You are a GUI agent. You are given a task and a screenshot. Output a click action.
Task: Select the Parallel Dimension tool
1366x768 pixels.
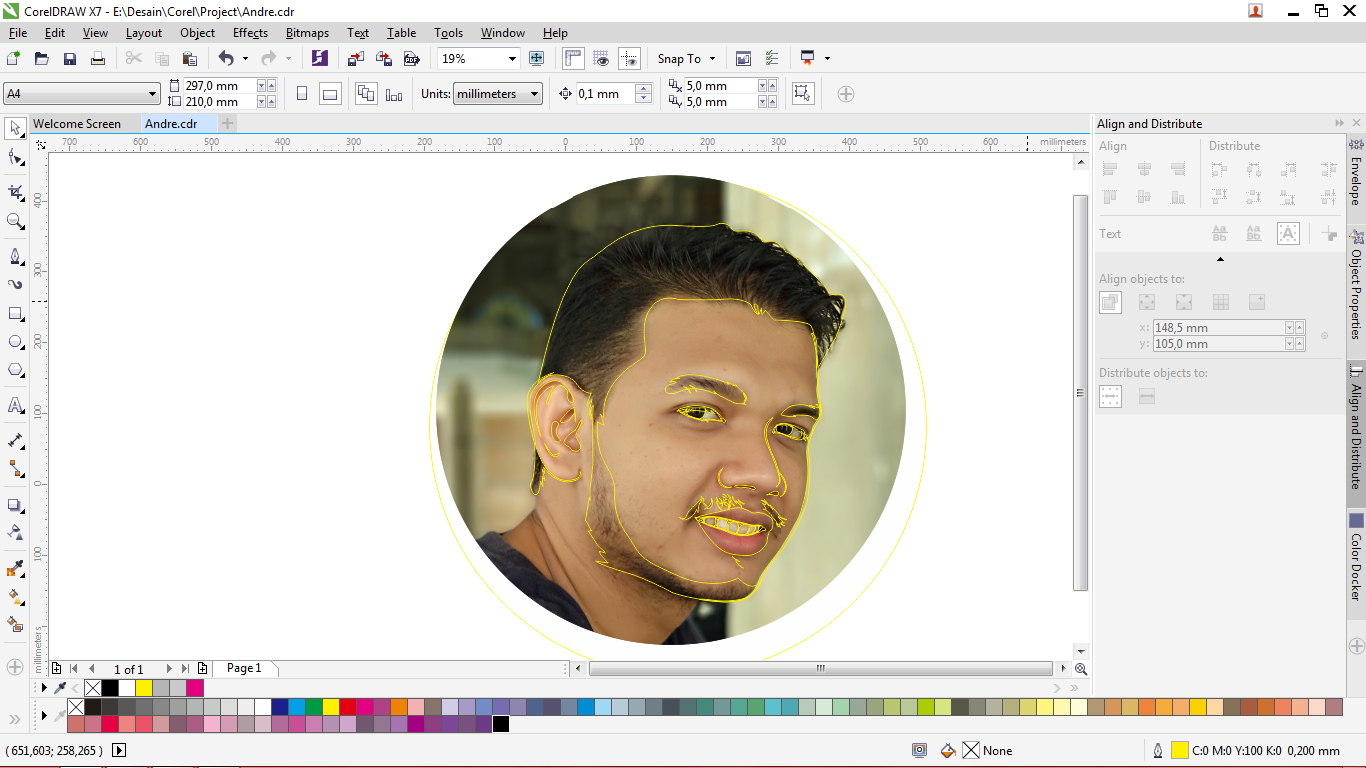pos(15,440)
